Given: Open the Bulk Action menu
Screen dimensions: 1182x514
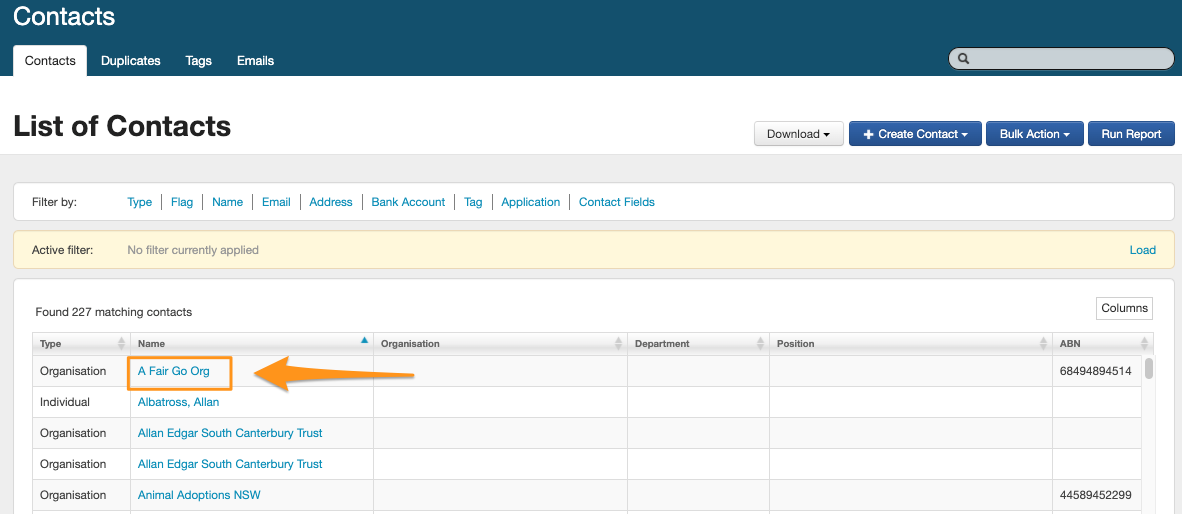Looking at the screenshot, I should (1034, 134).
